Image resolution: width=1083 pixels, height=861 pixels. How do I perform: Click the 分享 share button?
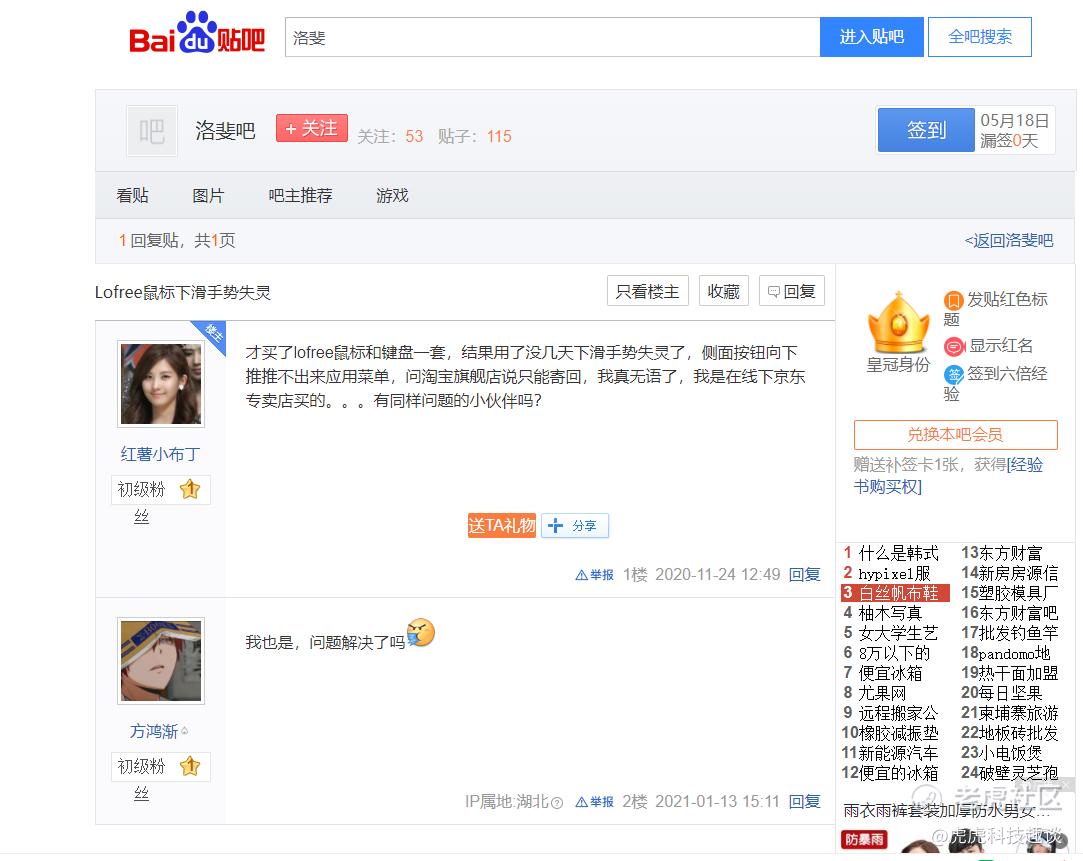pos(575,525)
